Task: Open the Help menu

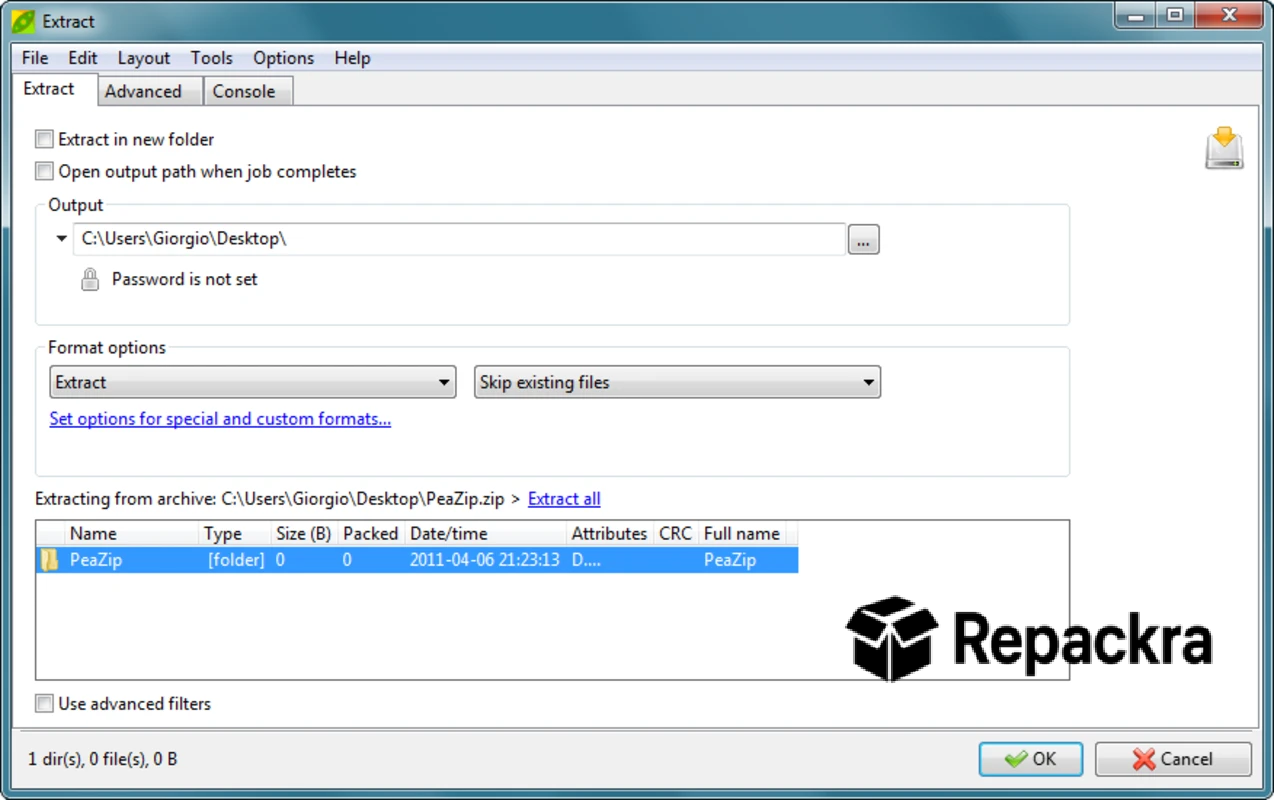Action: coord(352,58)
